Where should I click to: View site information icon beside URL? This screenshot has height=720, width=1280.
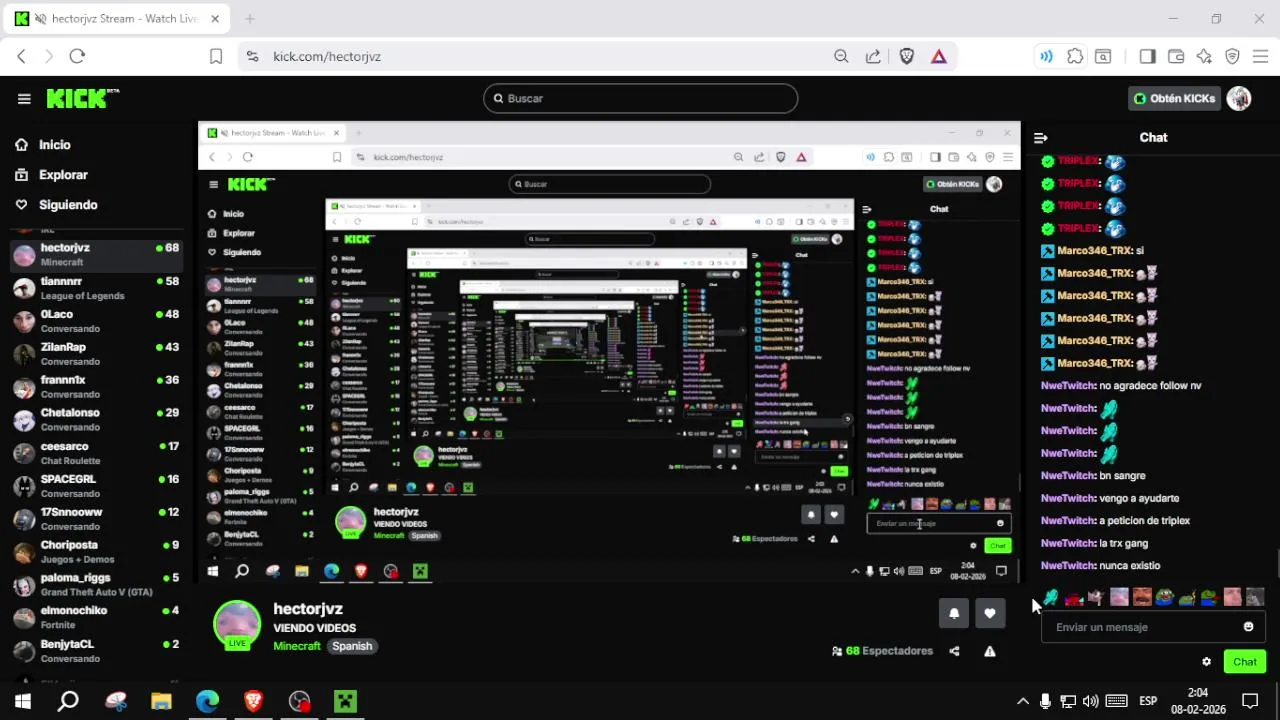click(252, 57)
